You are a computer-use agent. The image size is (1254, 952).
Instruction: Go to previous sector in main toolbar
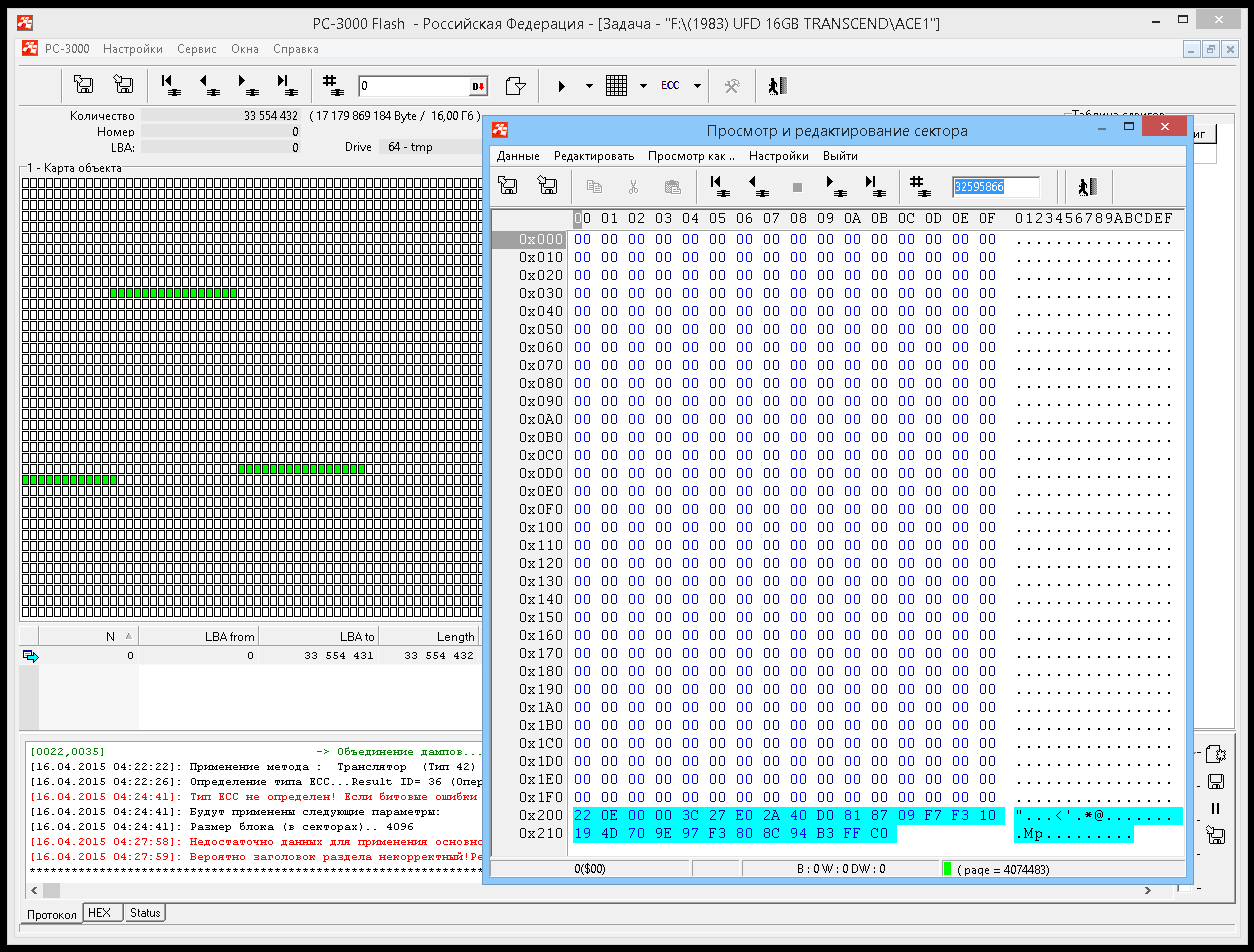point(210,86)
